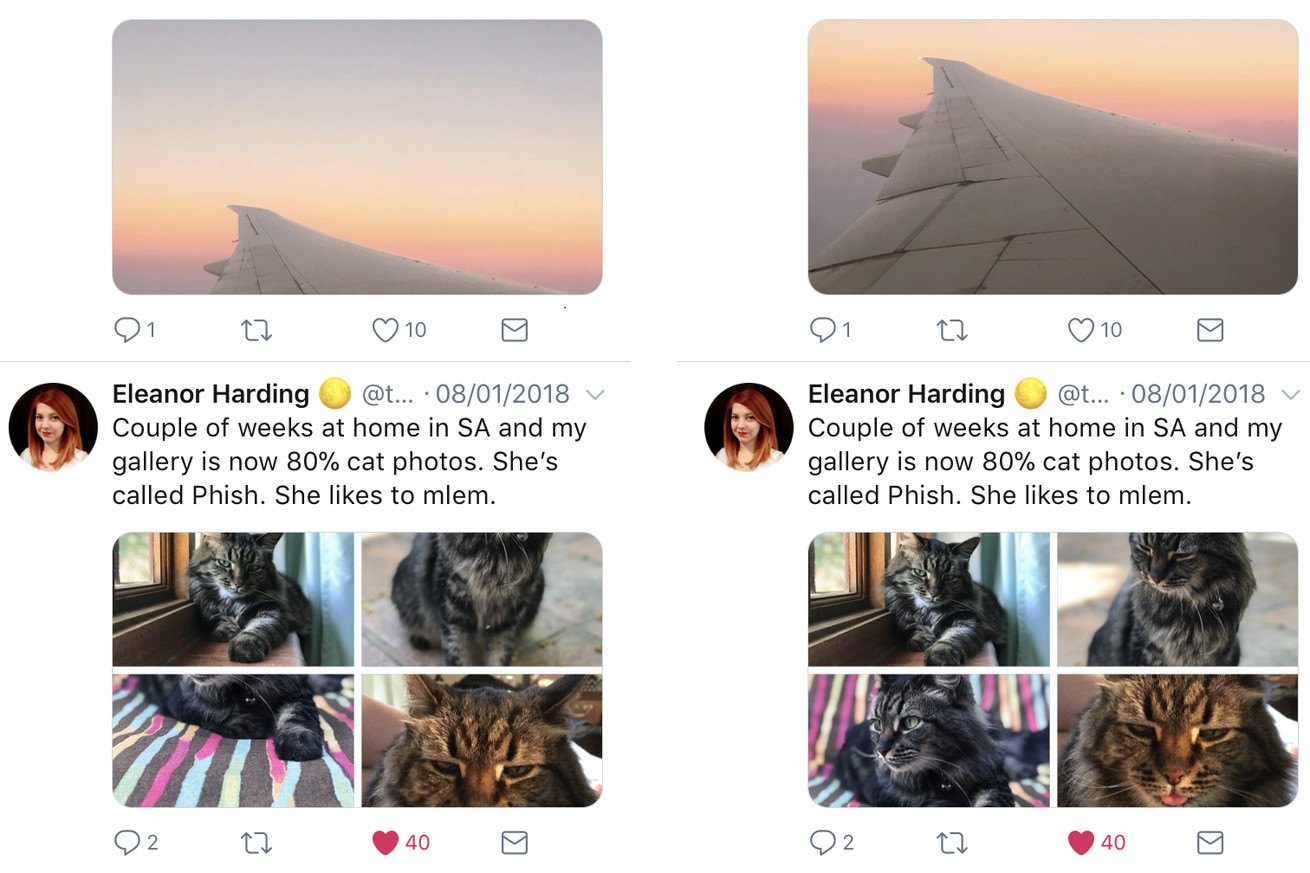This screenshot has height=873, width=1310.
Task: Open message share icon under left wing photo
Action: (514, 330)
